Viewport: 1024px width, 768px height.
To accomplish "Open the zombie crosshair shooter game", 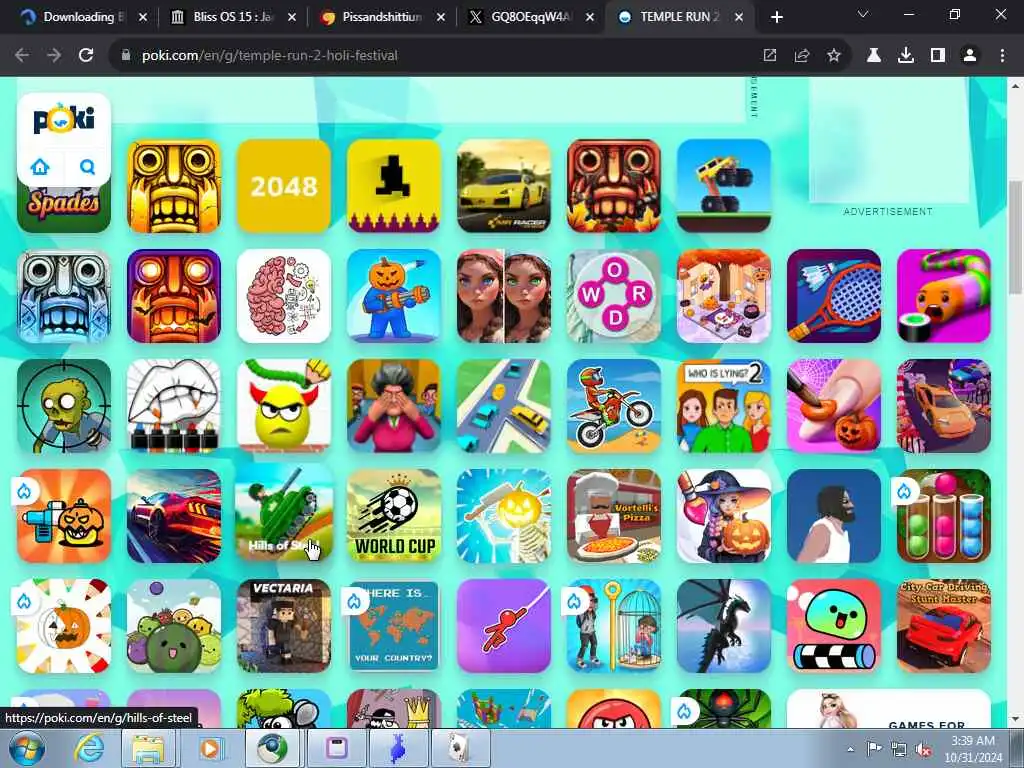I will [x=64, y=406].
